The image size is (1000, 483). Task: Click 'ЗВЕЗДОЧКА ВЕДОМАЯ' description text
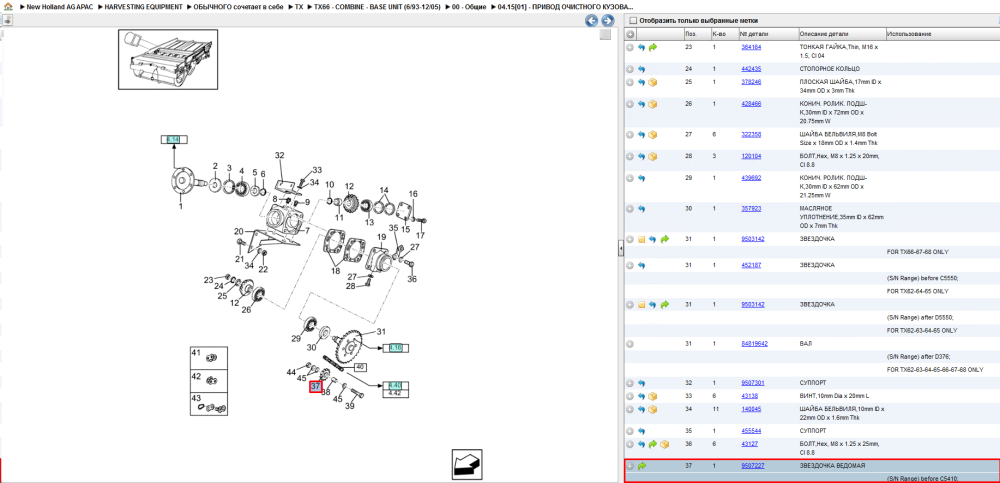pos(832,466)
